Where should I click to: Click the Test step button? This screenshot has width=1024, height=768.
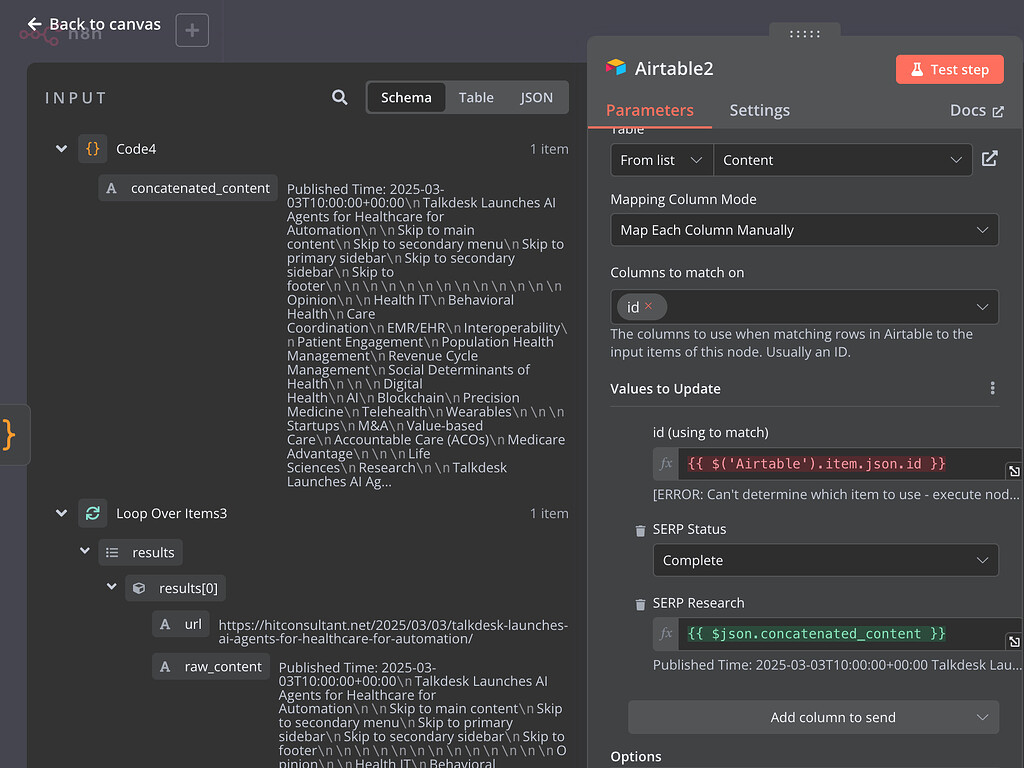949,69
